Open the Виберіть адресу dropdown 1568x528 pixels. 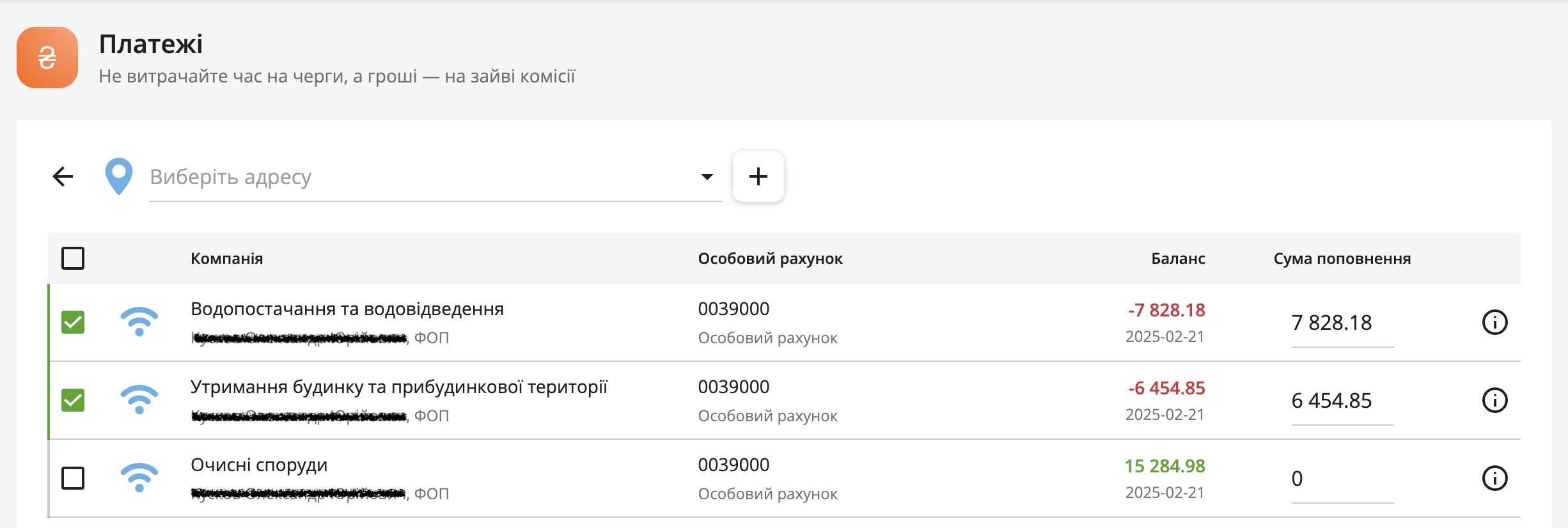pos(435,176)
